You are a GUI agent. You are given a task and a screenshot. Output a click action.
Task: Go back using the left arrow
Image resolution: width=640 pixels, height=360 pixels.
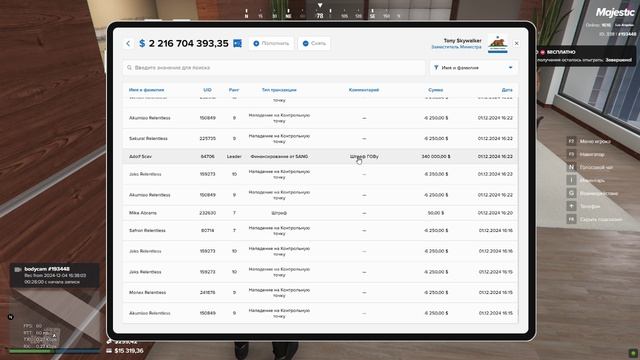(128, 43)
